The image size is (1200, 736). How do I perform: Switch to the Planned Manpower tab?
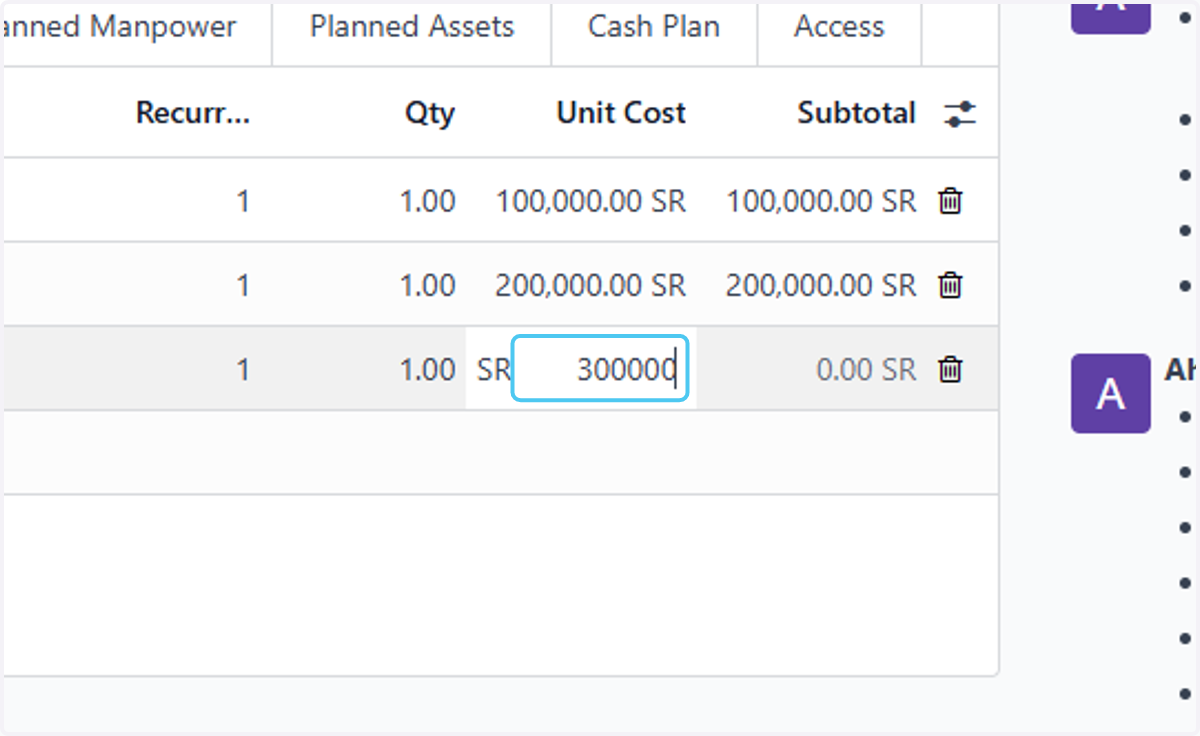[x=118, y=27]
